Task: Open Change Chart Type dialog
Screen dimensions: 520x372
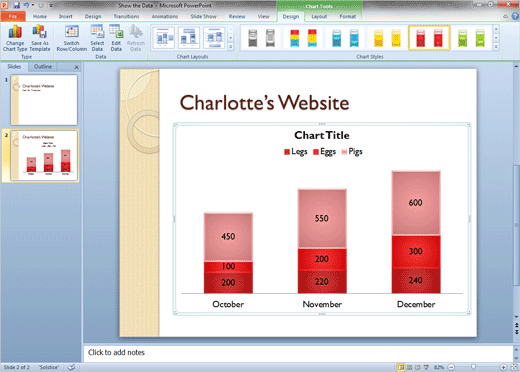Action: 15,38
